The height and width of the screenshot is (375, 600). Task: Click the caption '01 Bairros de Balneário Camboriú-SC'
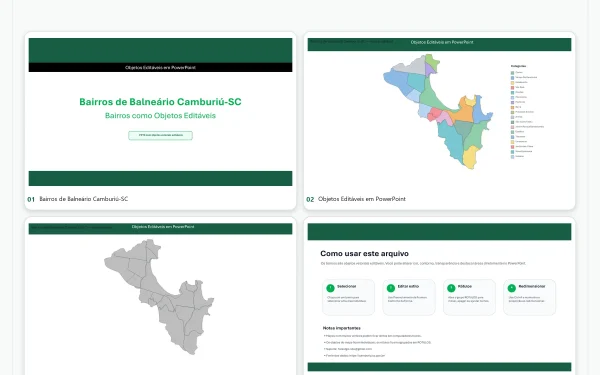[x=78, y=199]
